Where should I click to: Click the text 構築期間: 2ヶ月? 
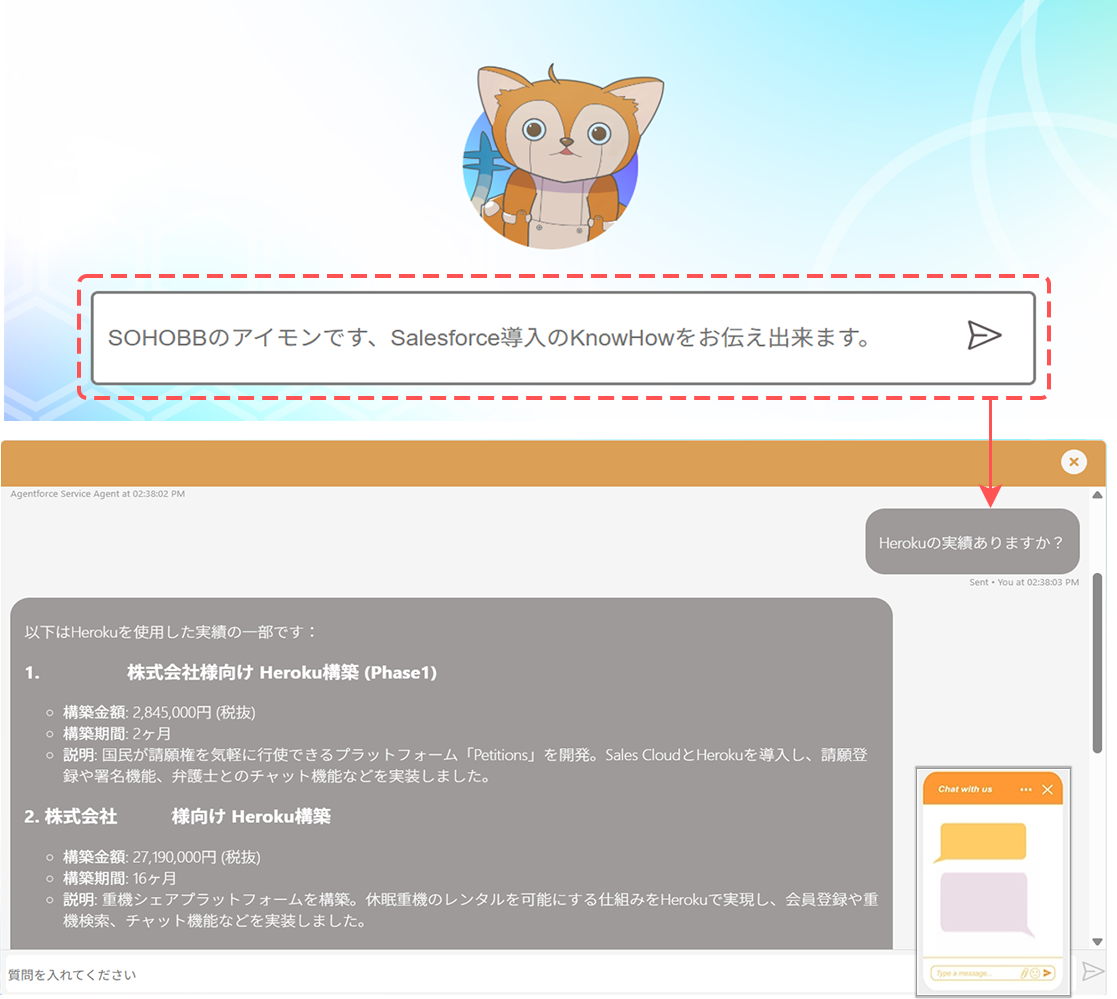(117, 734)
